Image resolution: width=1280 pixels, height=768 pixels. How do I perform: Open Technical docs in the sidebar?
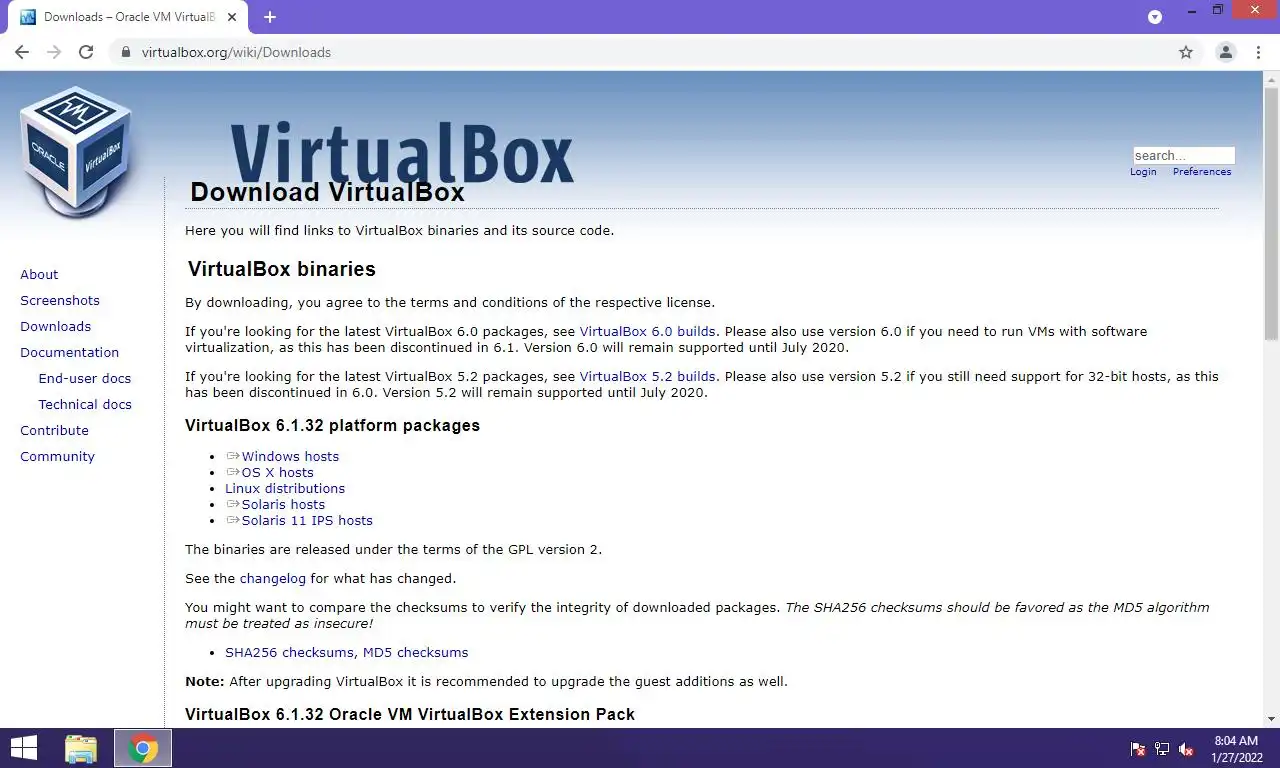[85, 404]
